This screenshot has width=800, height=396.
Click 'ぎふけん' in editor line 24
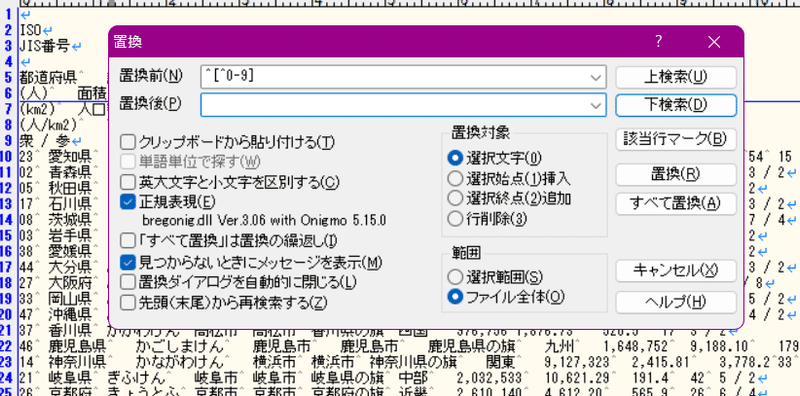click(136, 379)
